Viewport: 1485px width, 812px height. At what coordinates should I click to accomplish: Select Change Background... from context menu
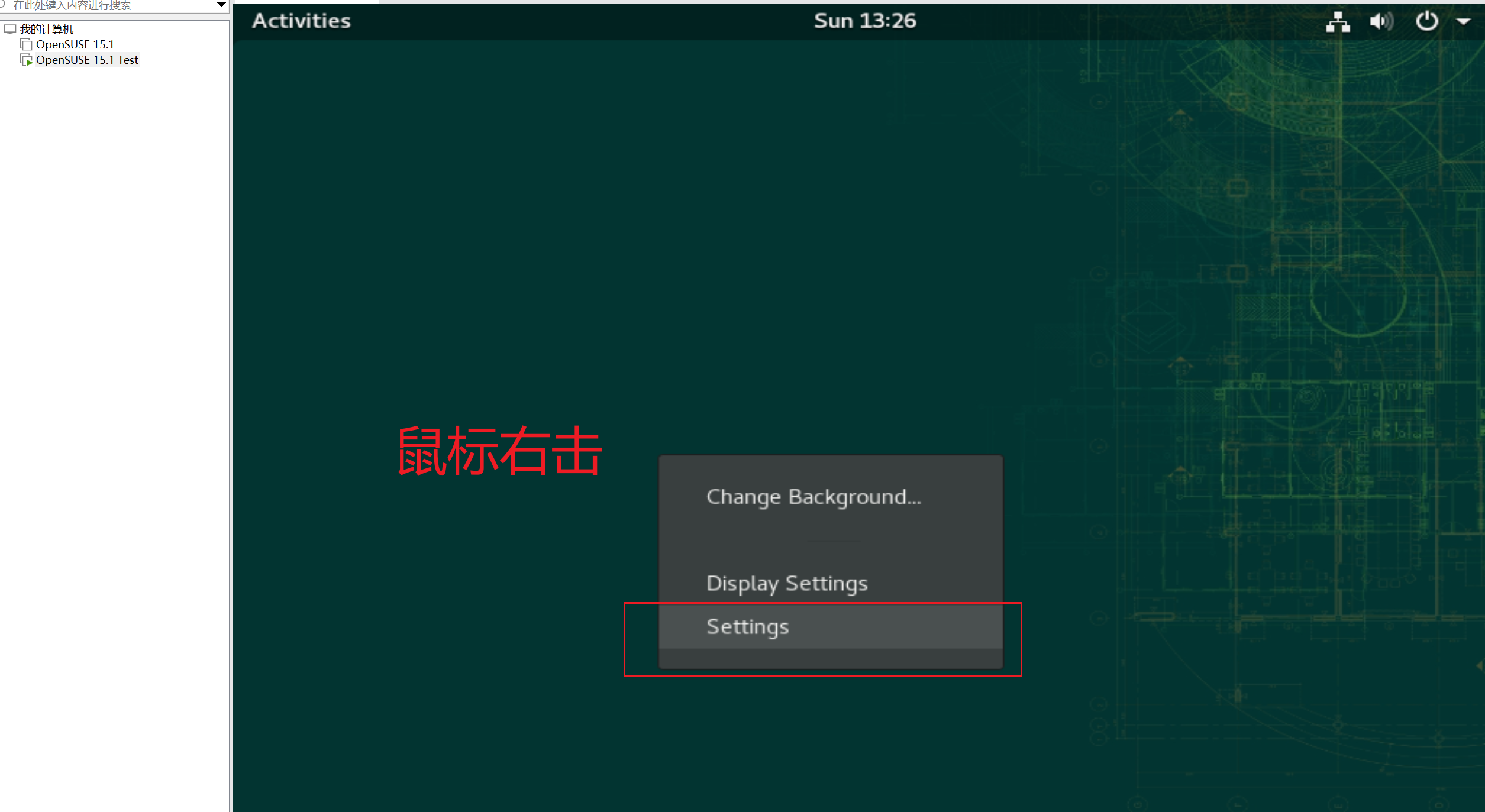[813, 497]
